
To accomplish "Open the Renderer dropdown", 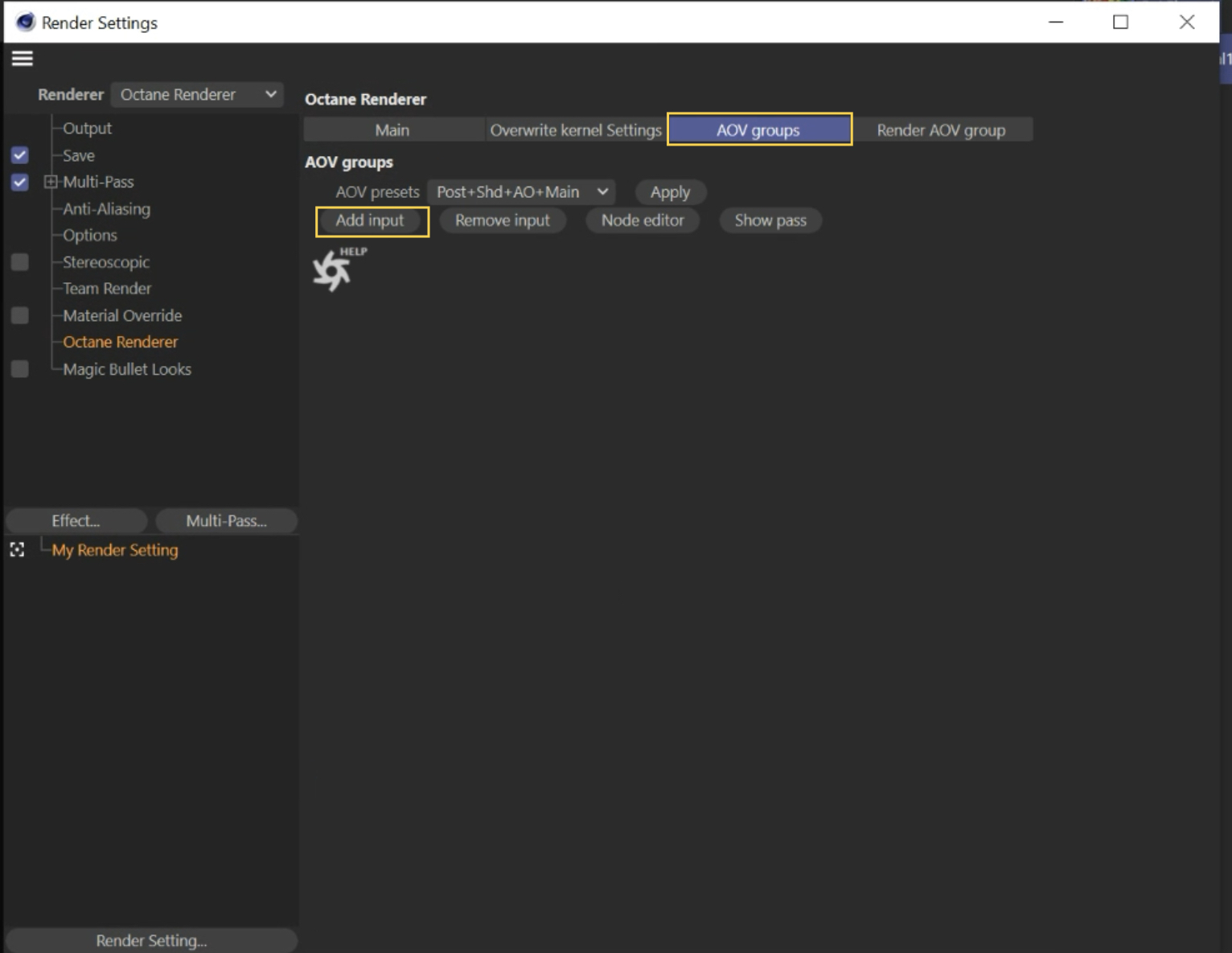I will point(197,95).
